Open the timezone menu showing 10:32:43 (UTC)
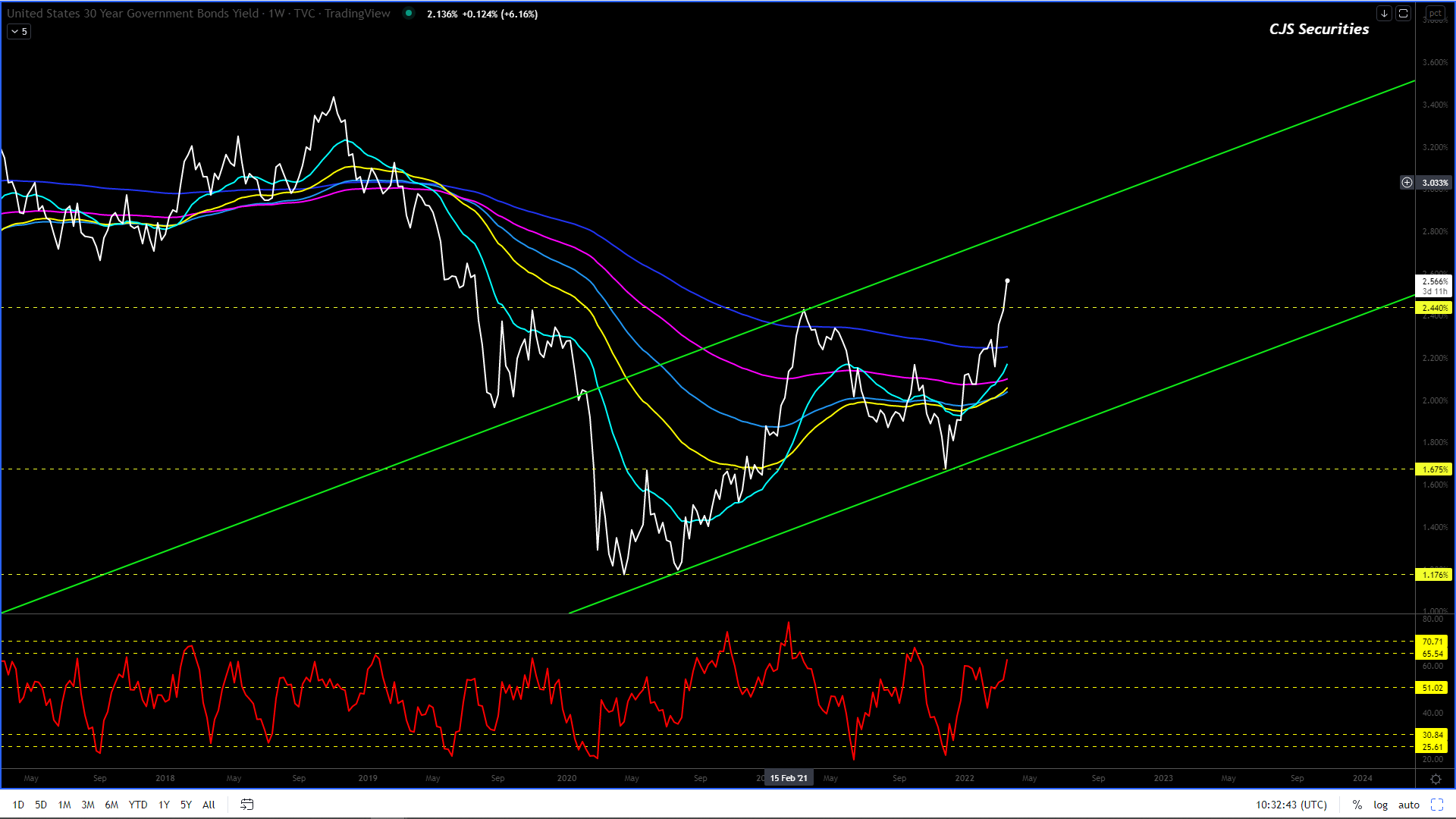This screenshot has height=819, width=1456. [x=1291, y=805]
